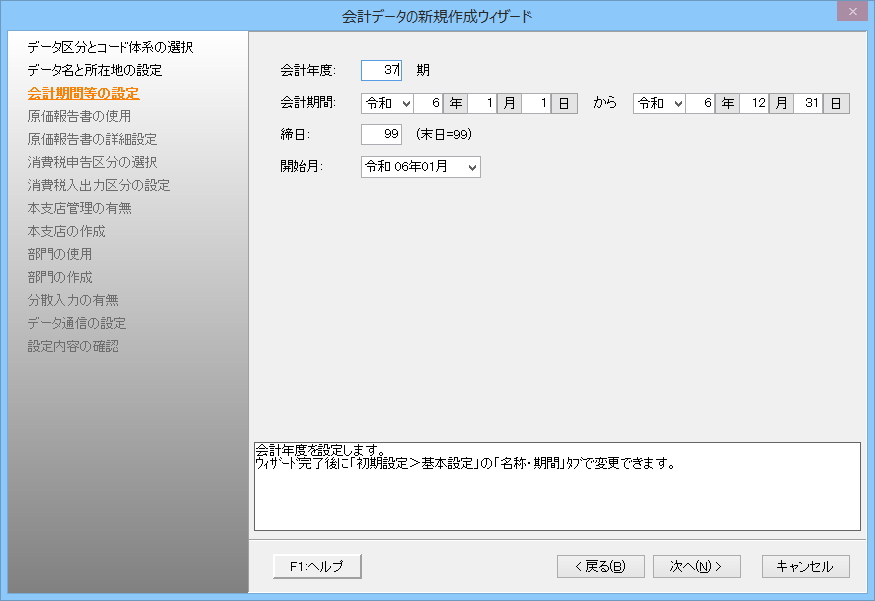Select step データ名と所在地の設定
The width and height of the screenshot is (875, 601).
pos(95,70)
